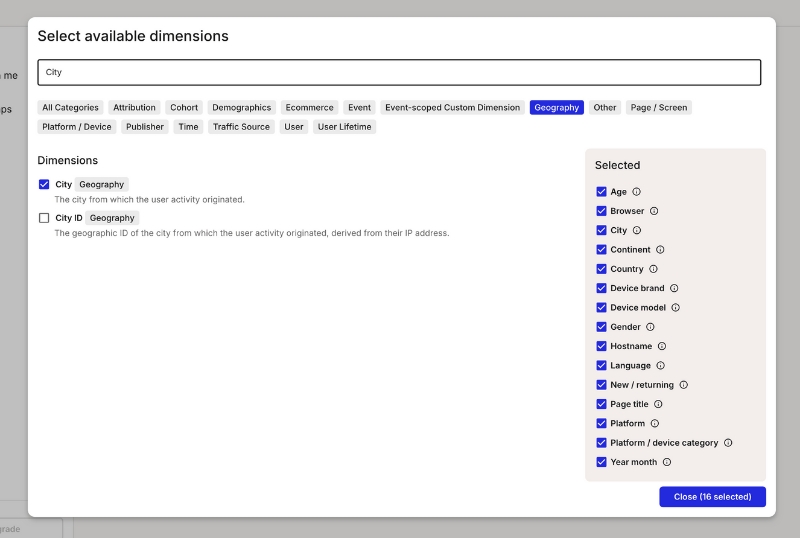Screen dimensions: 800x538
Task: Open info icon beside Browser
Action: [654, 211]
